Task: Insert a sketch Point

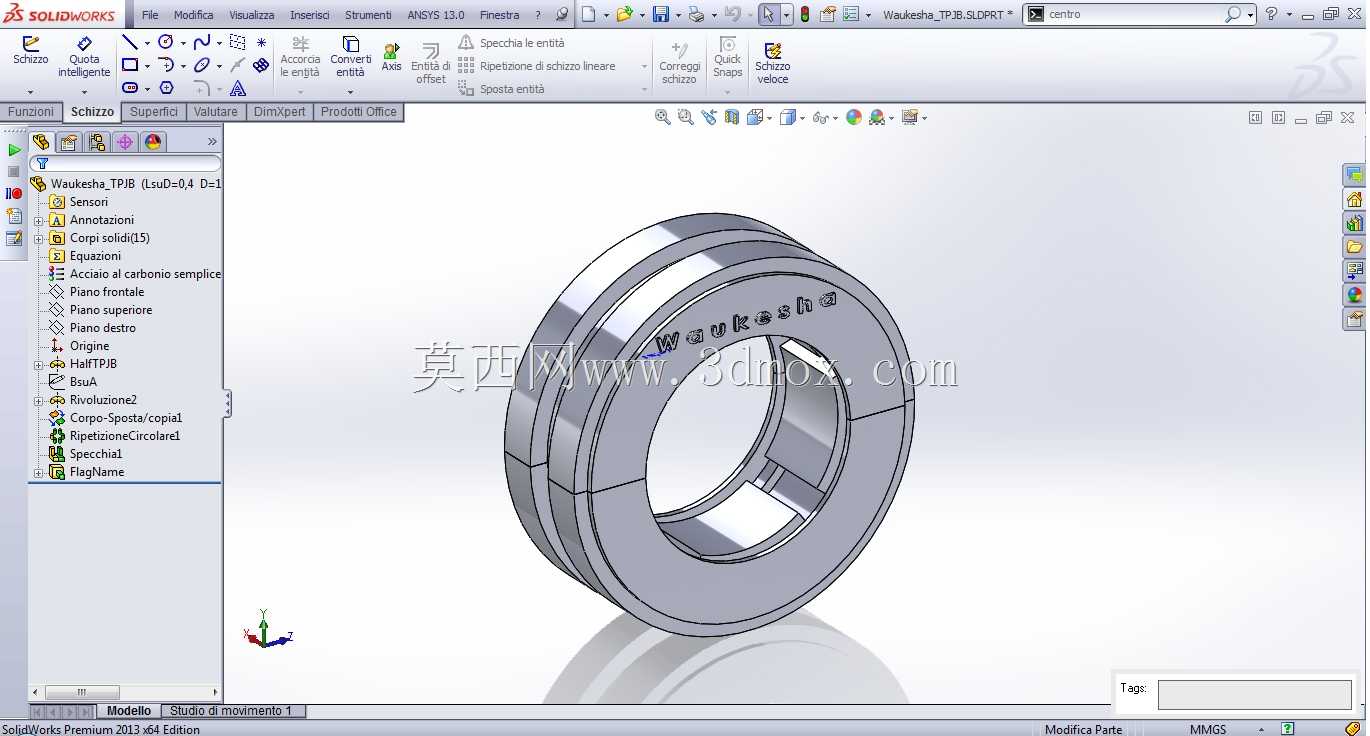Action: (x=261, y=42)
